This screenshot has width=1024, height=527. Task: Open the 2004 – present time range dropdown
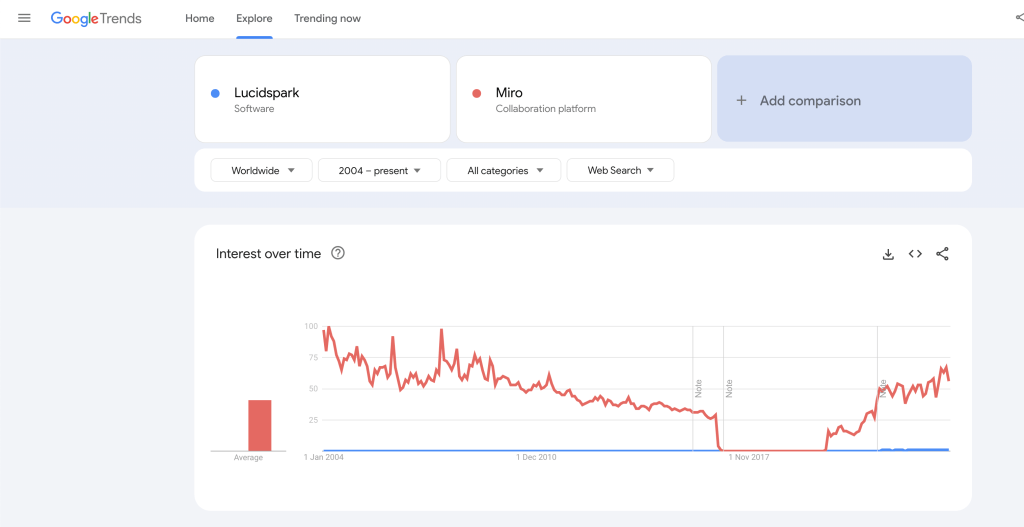[x=379, y=170]
